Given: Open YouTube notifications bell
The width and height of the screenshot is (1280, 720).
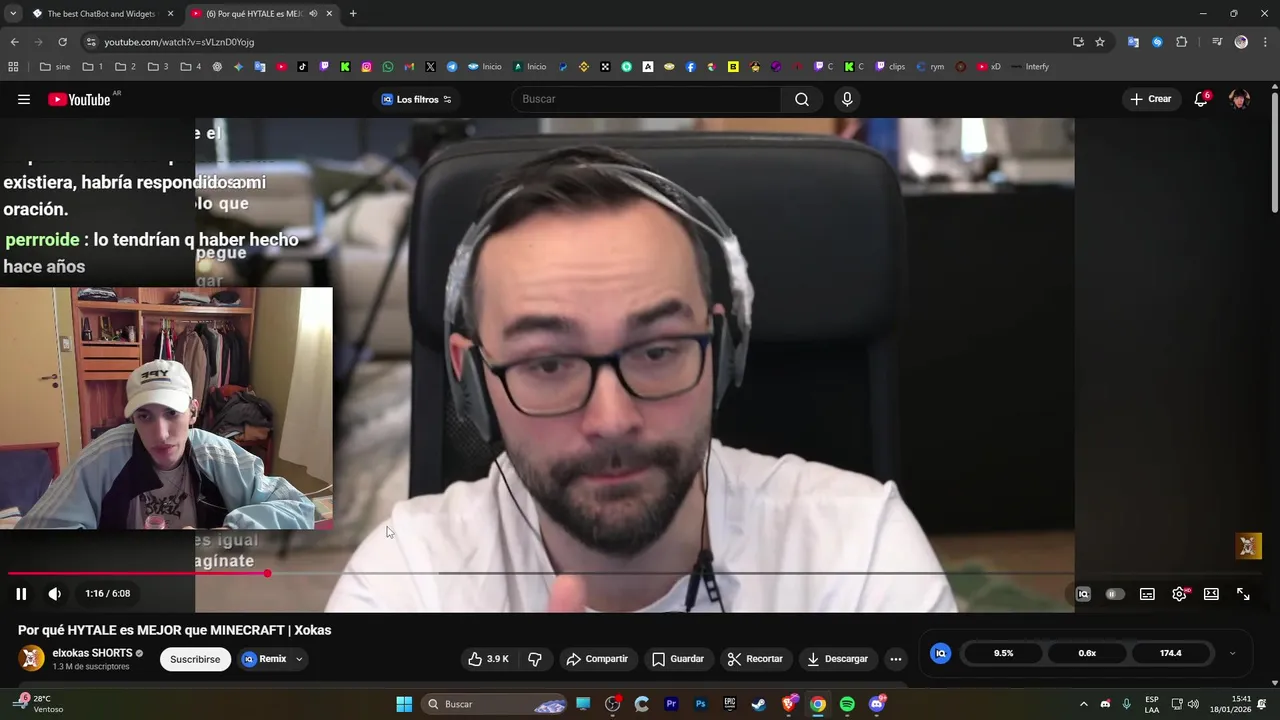Looking at the screenshot, I should pos(1201,99).
